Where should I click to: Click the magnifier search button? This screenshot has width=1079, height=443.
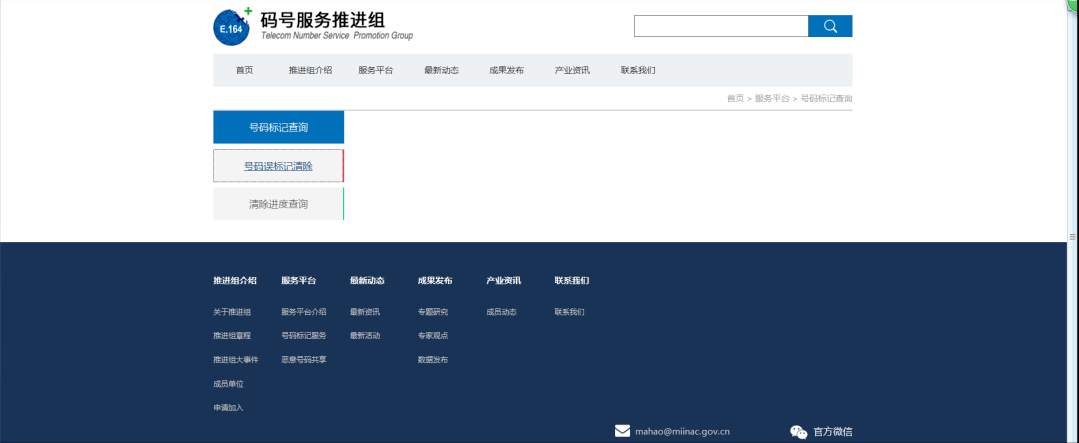(x=830, y=26)
